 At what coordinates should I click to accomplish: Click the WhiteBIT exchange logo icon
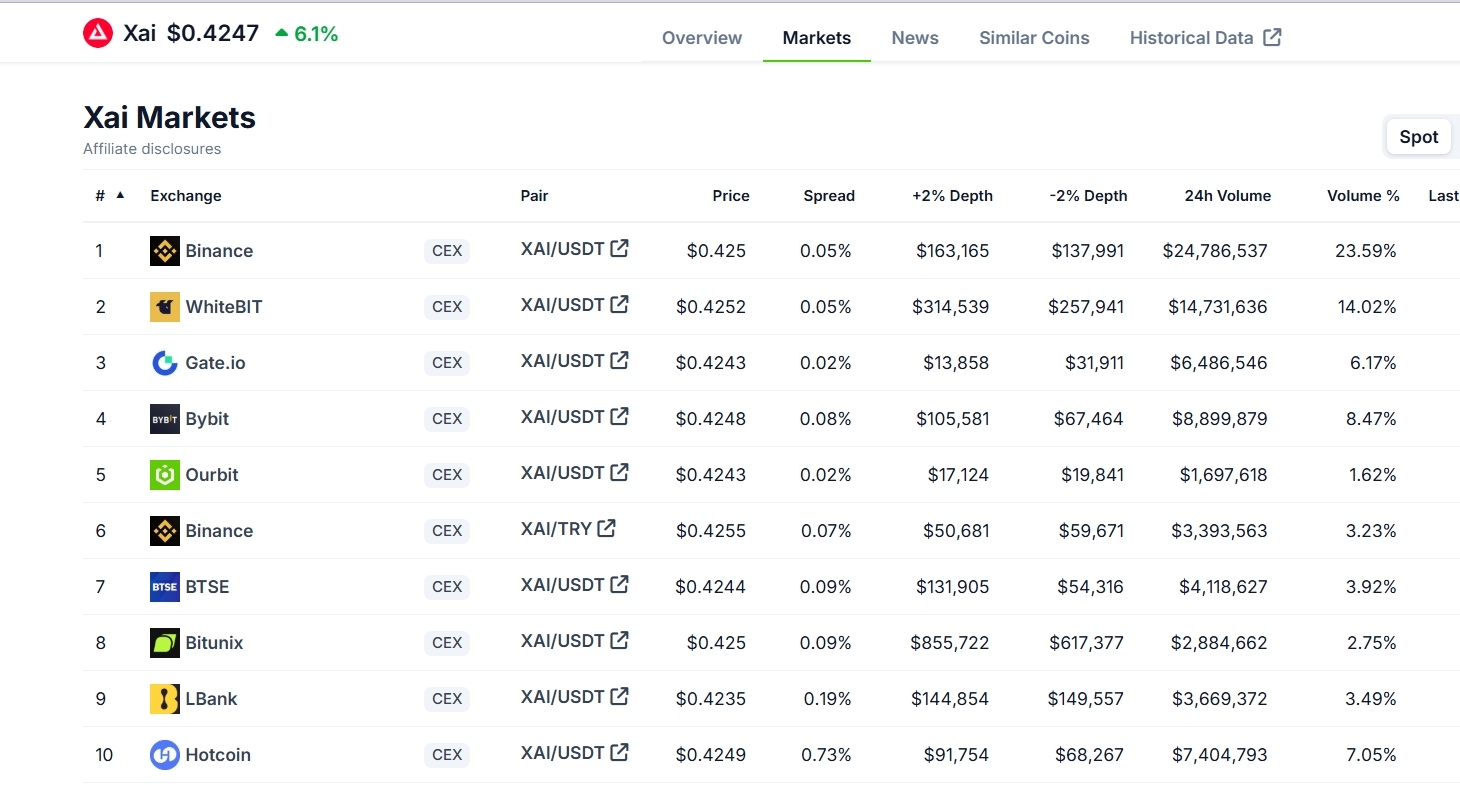164,307
